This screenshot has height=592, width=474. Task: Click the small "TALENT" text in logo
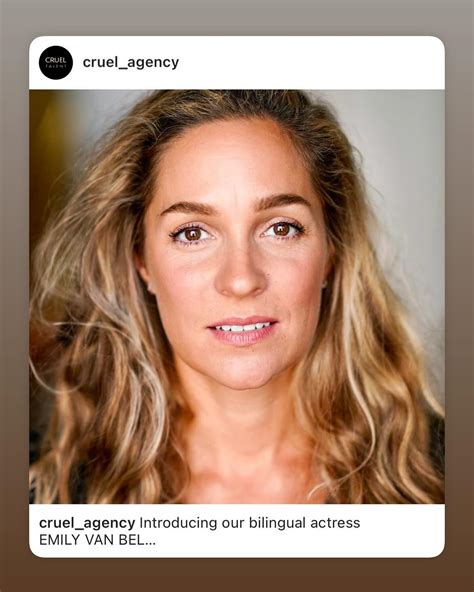(x=56, y=66)
